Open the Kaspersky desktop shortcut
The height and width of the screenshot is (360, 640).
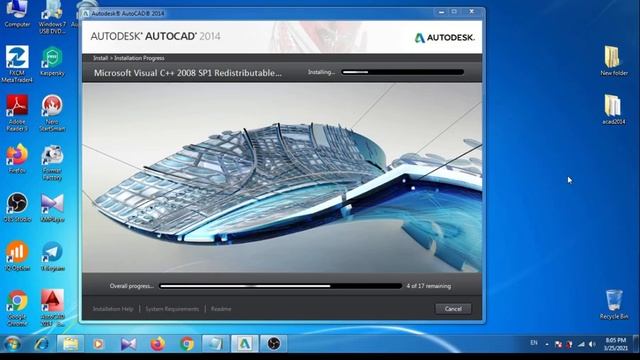coord(52,62)
